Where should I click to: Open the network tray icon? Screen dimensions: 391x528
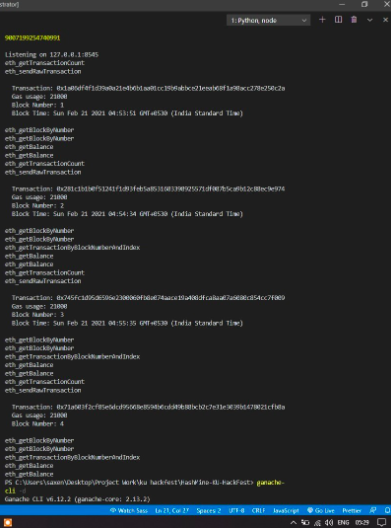(317, 523)
